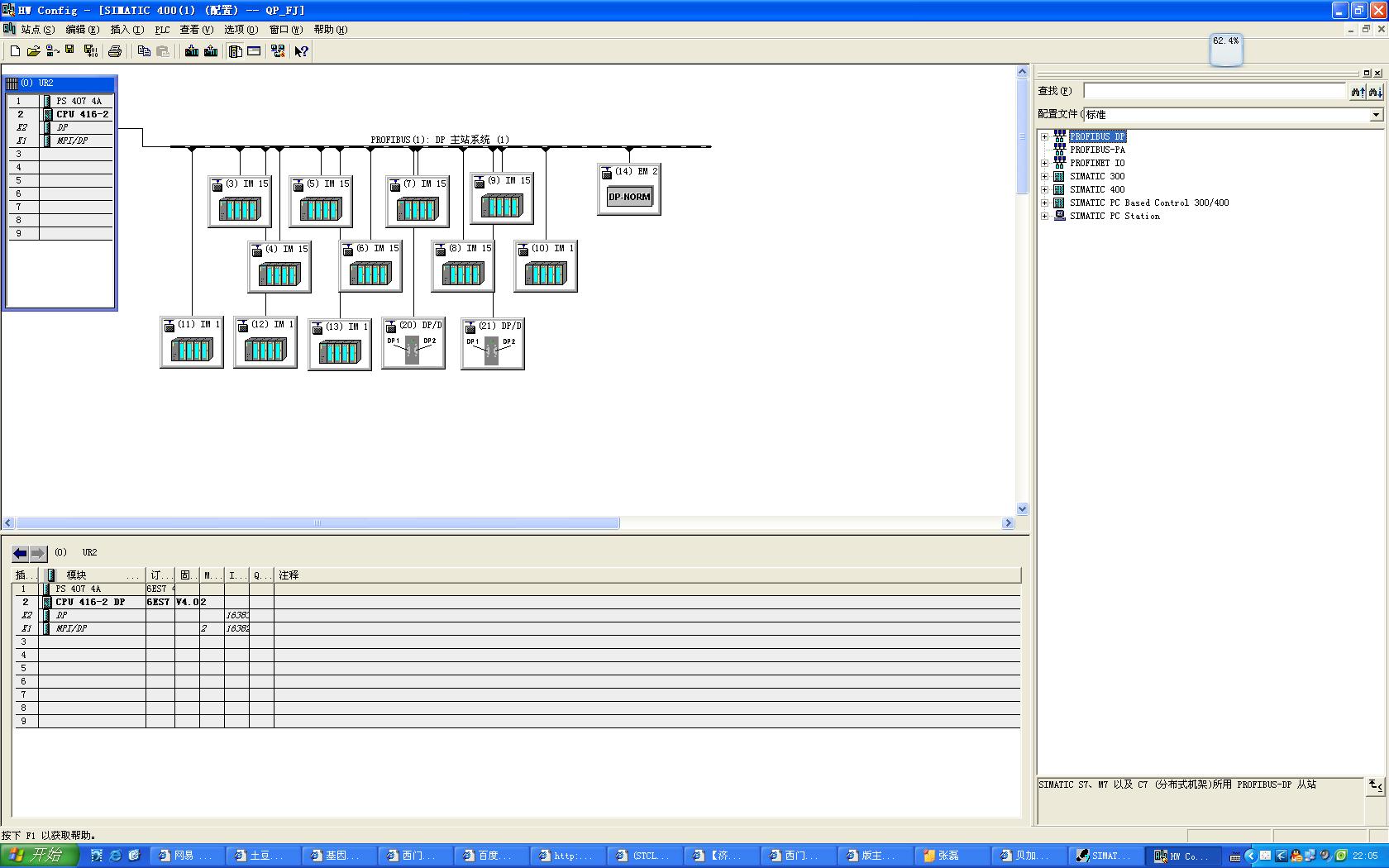Click the back navigation arrow in detail pane

click(20, 553)
